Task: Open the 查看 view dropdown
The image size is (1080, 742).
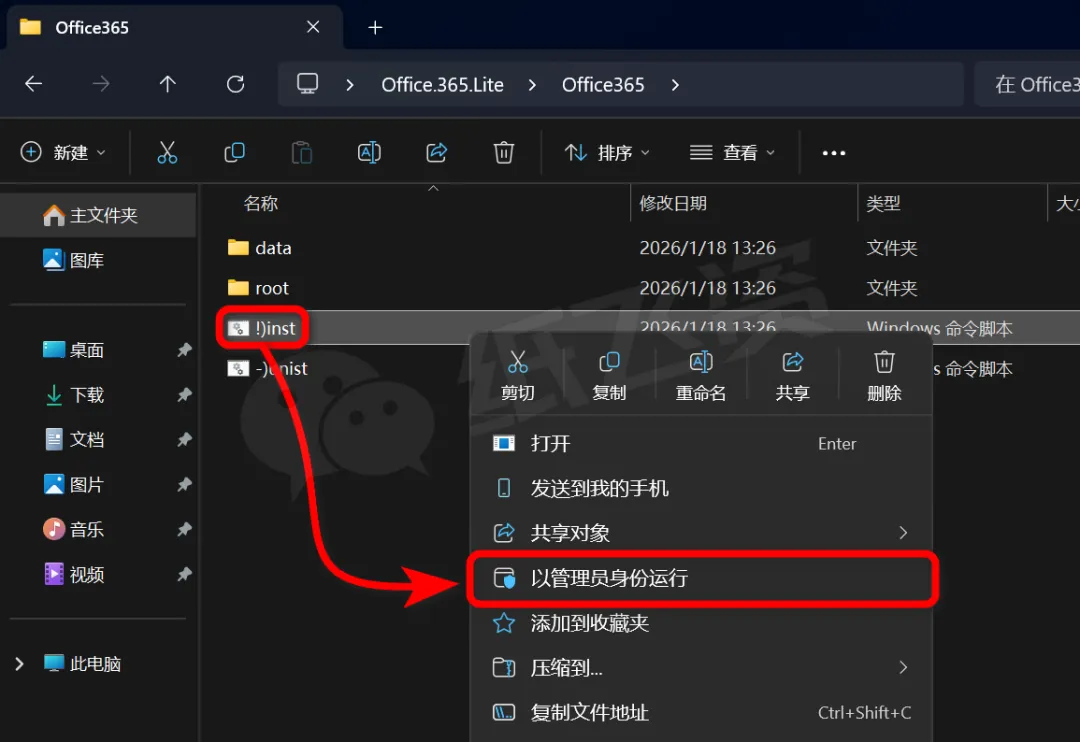Action: pyautogui.click(x=732, y=152)
